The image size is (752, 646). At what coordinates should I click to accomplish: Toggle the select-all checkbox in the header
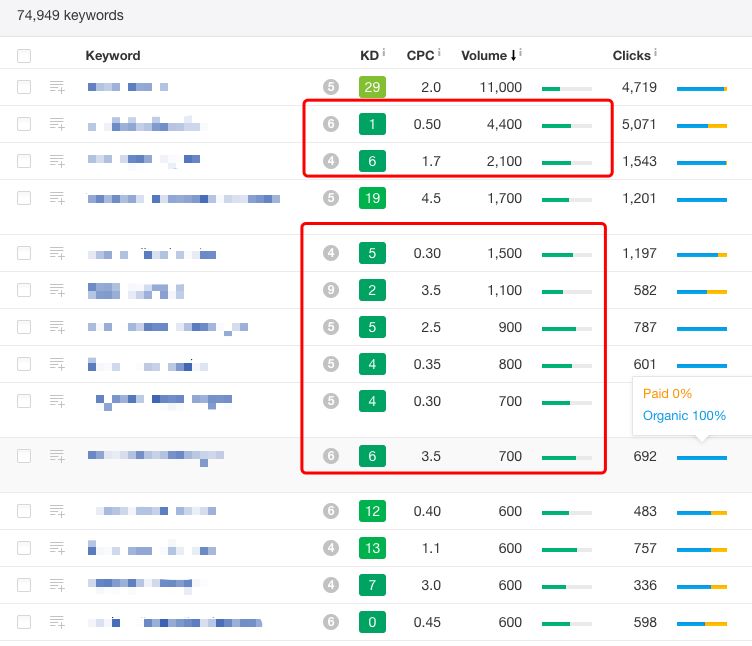pos(24,56)
